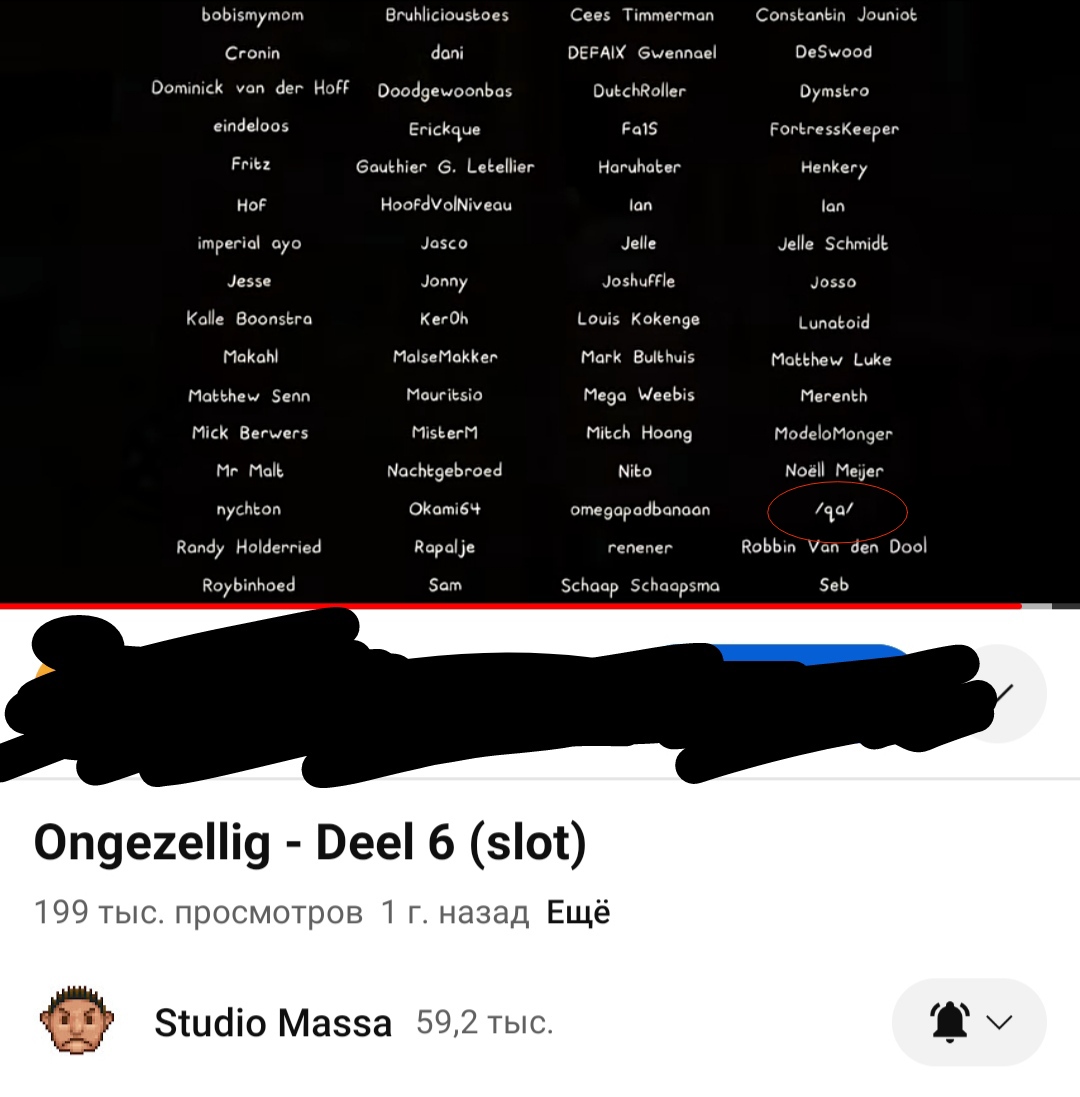Expand description via Ещё
The height and width of the screenshot is (1097, 1080).
pos(578,912)
